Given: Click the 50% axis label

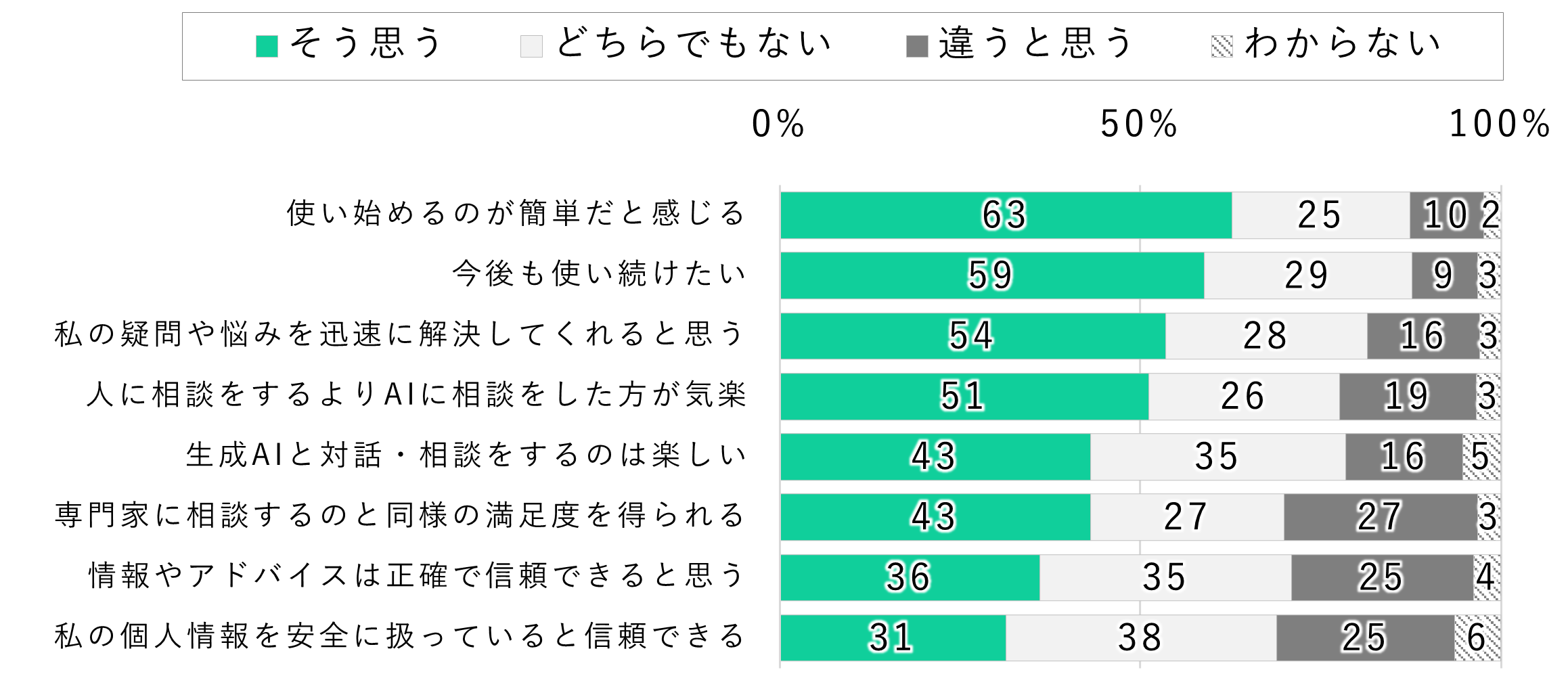Looking at the screenshot, I should pyautogui.click(x=1139, y=125).
